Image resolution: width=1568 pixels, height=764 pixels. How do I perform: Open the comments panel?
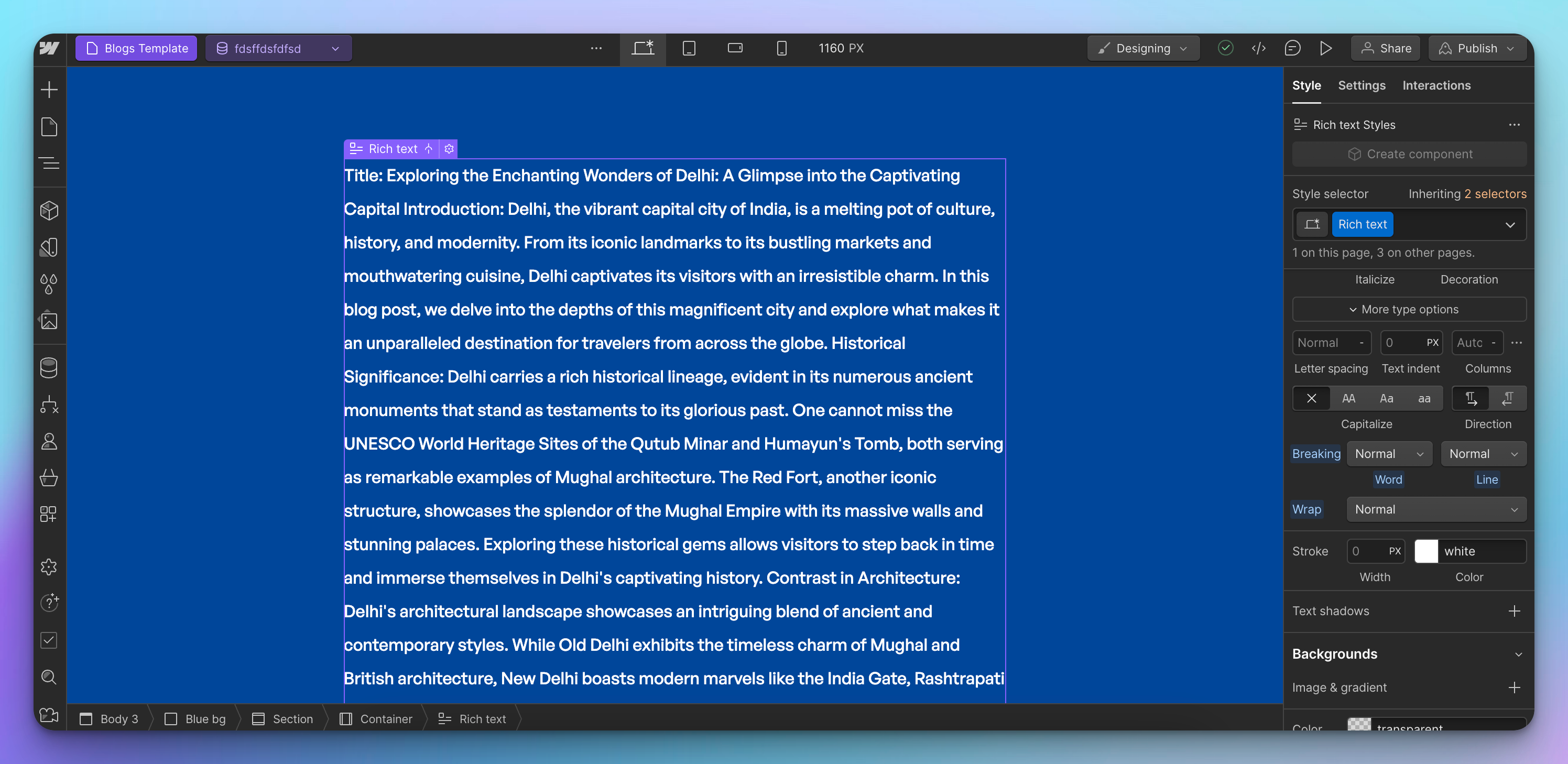pos(1292,48)
